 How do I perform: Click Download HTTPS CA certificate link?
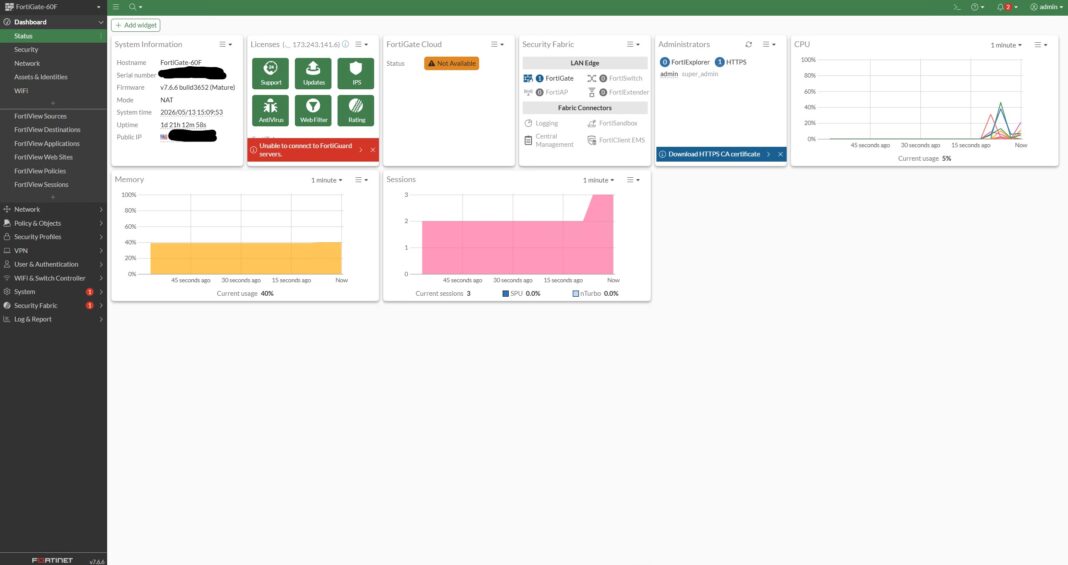(x=714, y=155)
